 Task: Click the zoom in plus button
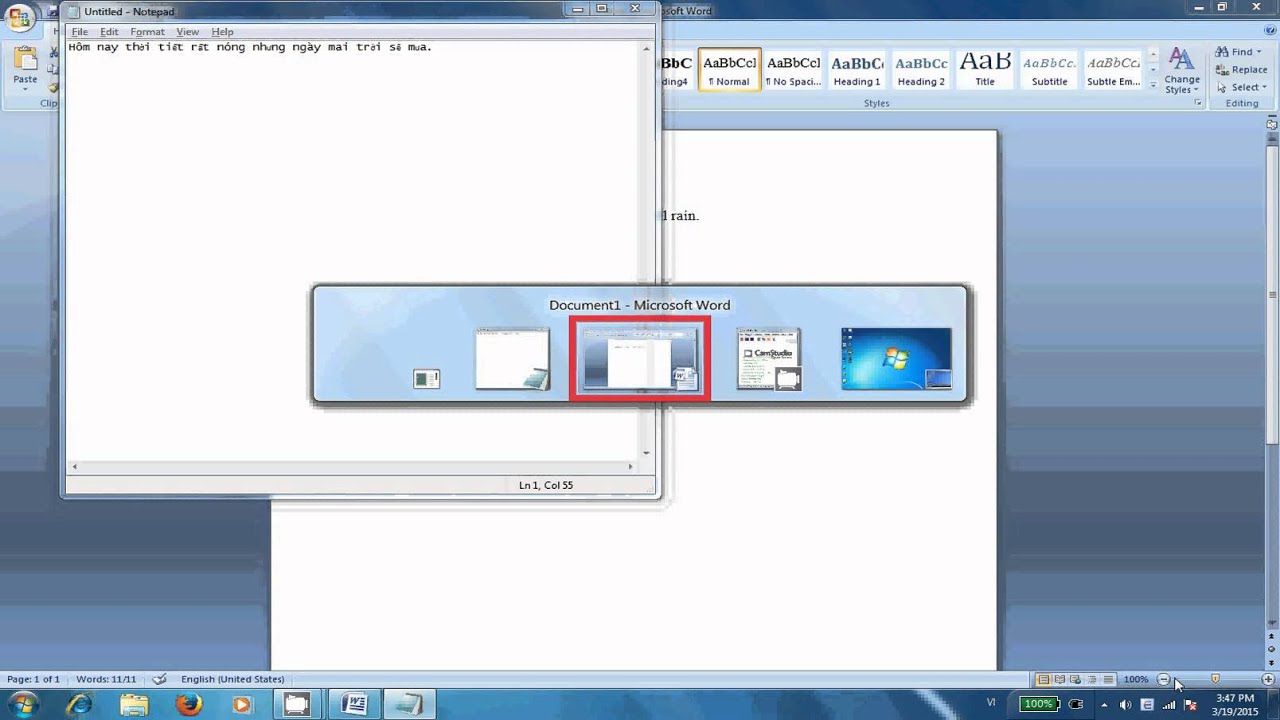pos(1268,680)
